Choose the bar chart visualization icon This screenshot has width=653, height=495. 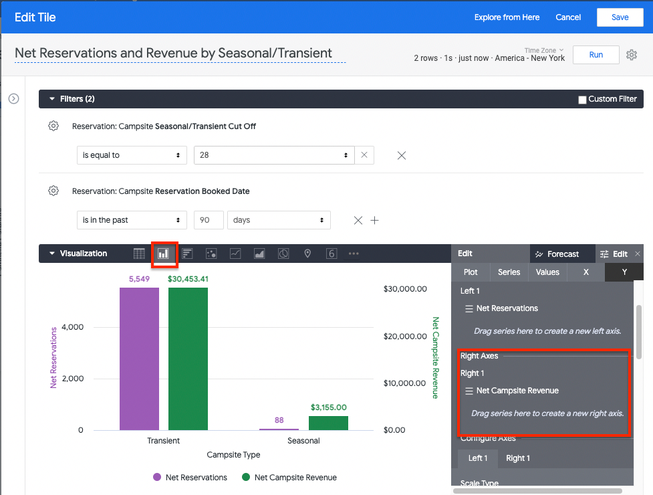[187, 254]
